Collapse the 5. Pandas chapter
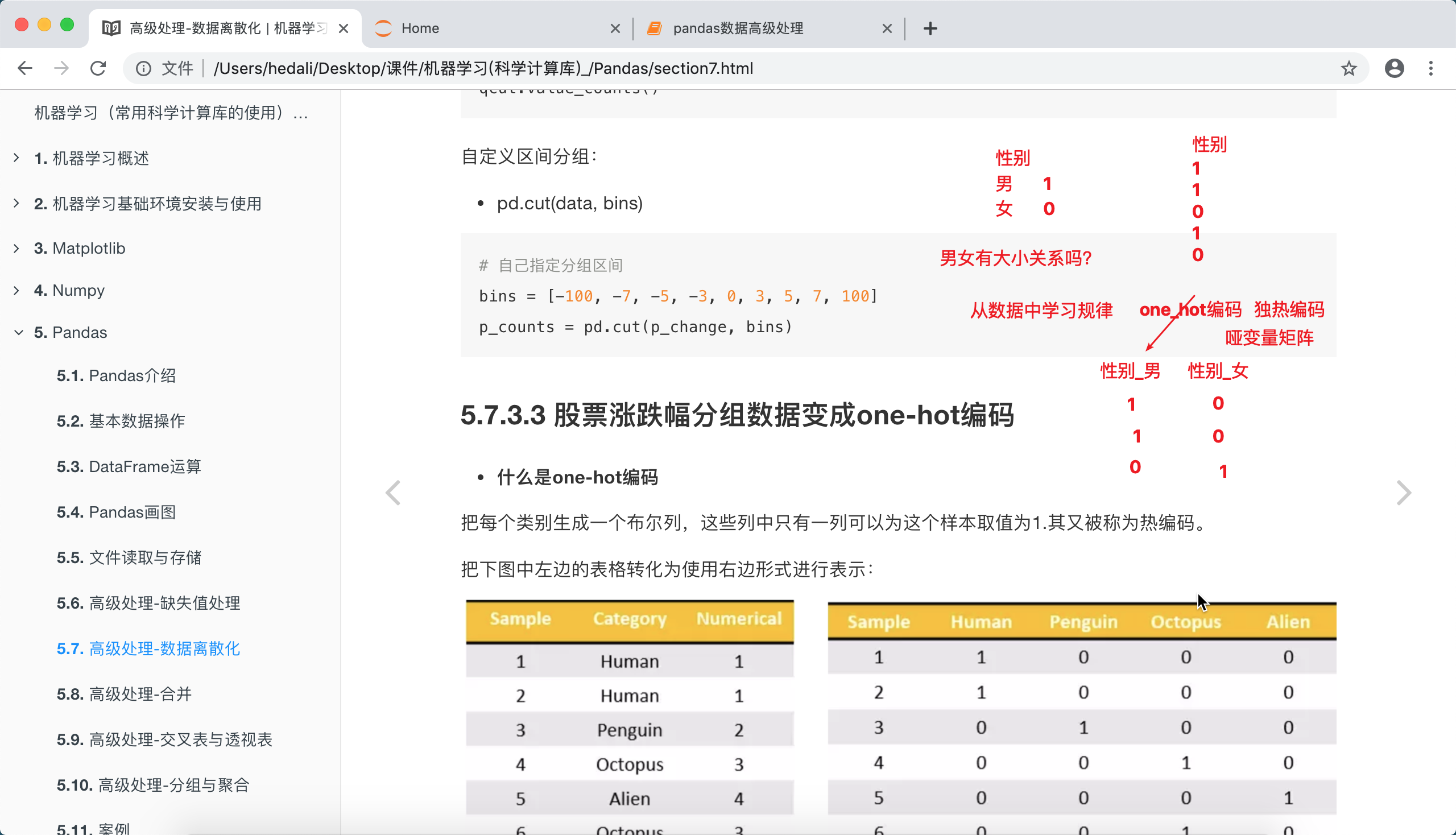The height and width of the screenshot is (835, 1456). (x=18, y=332)
